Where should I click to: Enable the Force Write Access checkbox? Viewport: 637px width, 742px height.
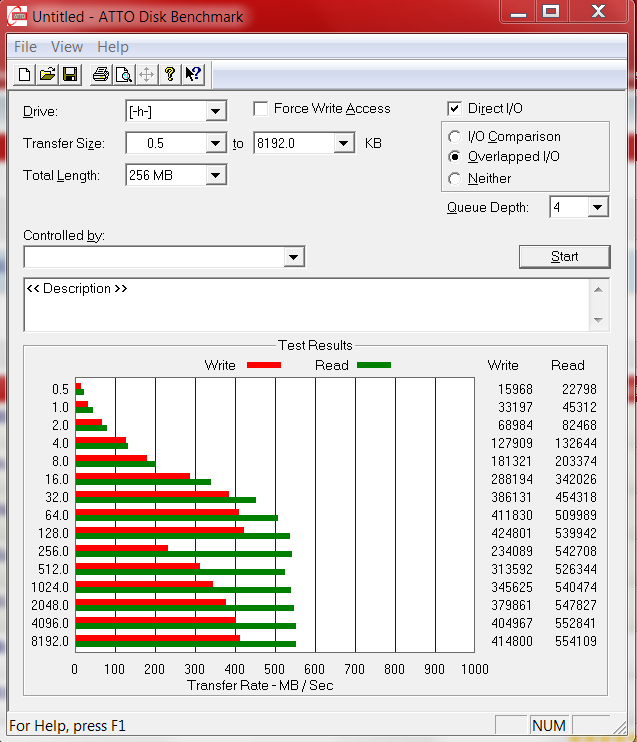pyautogui.click(x=261, y=109)
